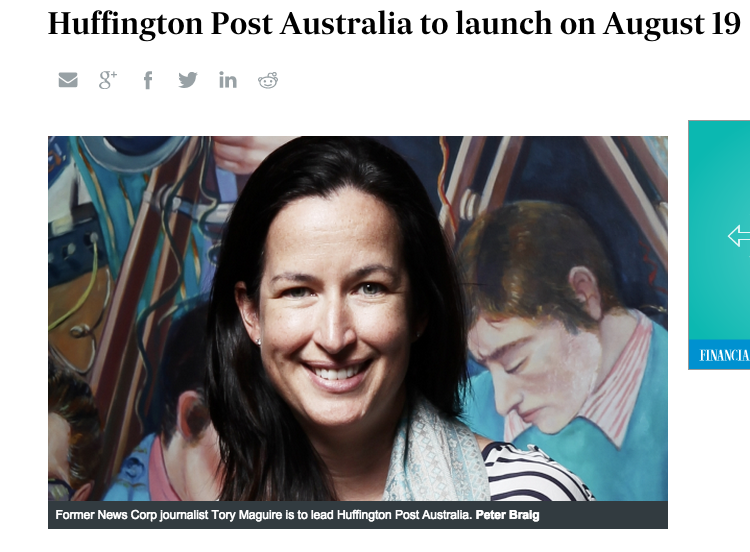750x552 pixels.
Task: Click 'Huffington Post Australia' in the caption text
Action: 405,515
